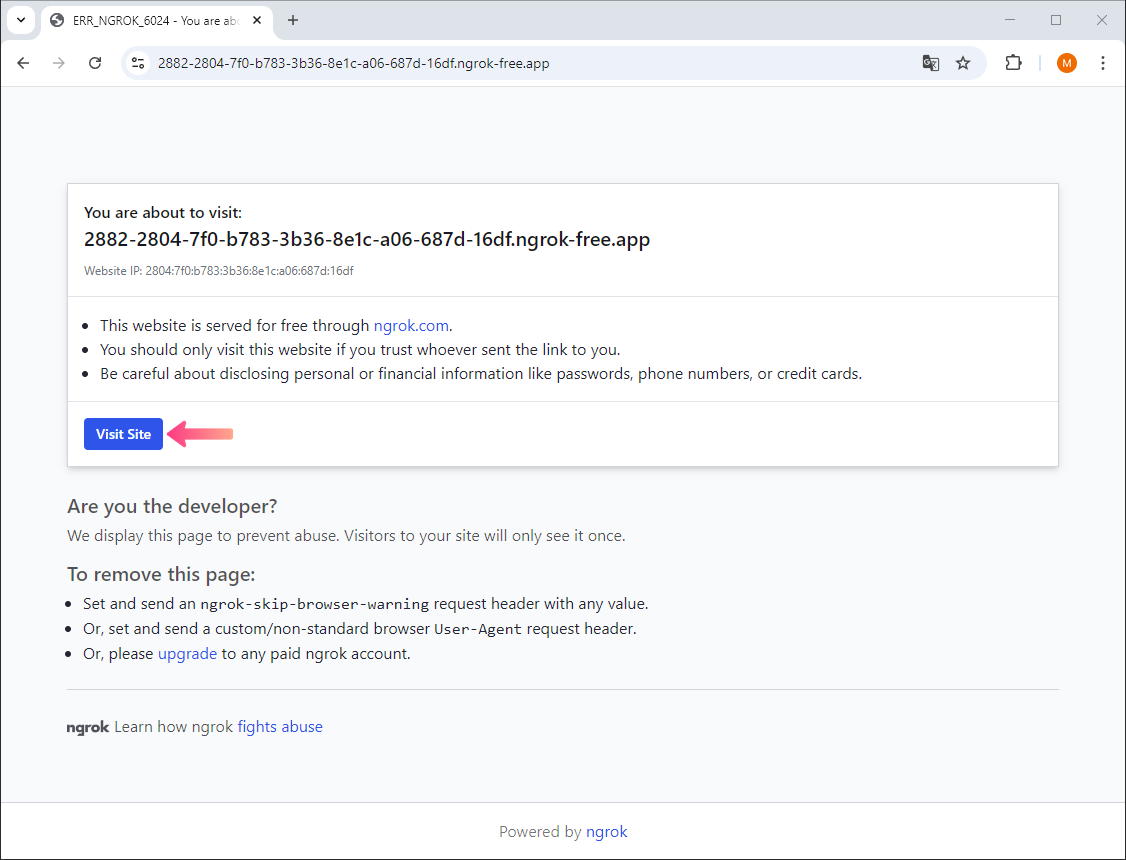Viewport: 1126px width, 860px height.
Task: Follow the upgrade link
Action: 187,654
